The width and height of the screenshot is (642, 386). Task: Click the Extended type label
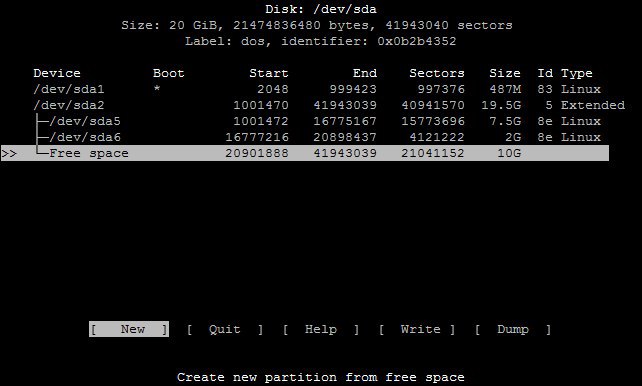[x=593, y=105]
